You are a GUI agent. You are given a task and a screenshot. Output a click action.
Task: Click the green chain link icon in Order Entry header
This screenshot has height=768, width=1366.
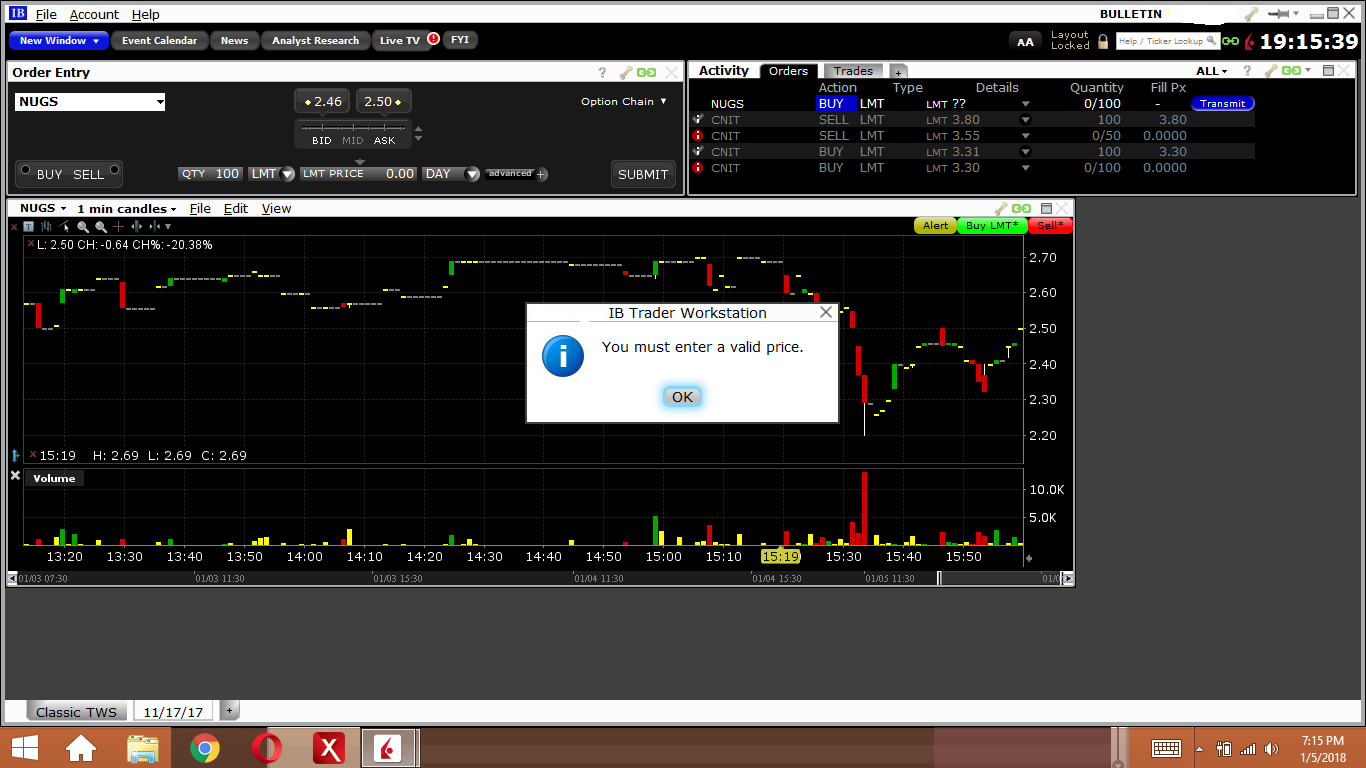tap(647, 72)
